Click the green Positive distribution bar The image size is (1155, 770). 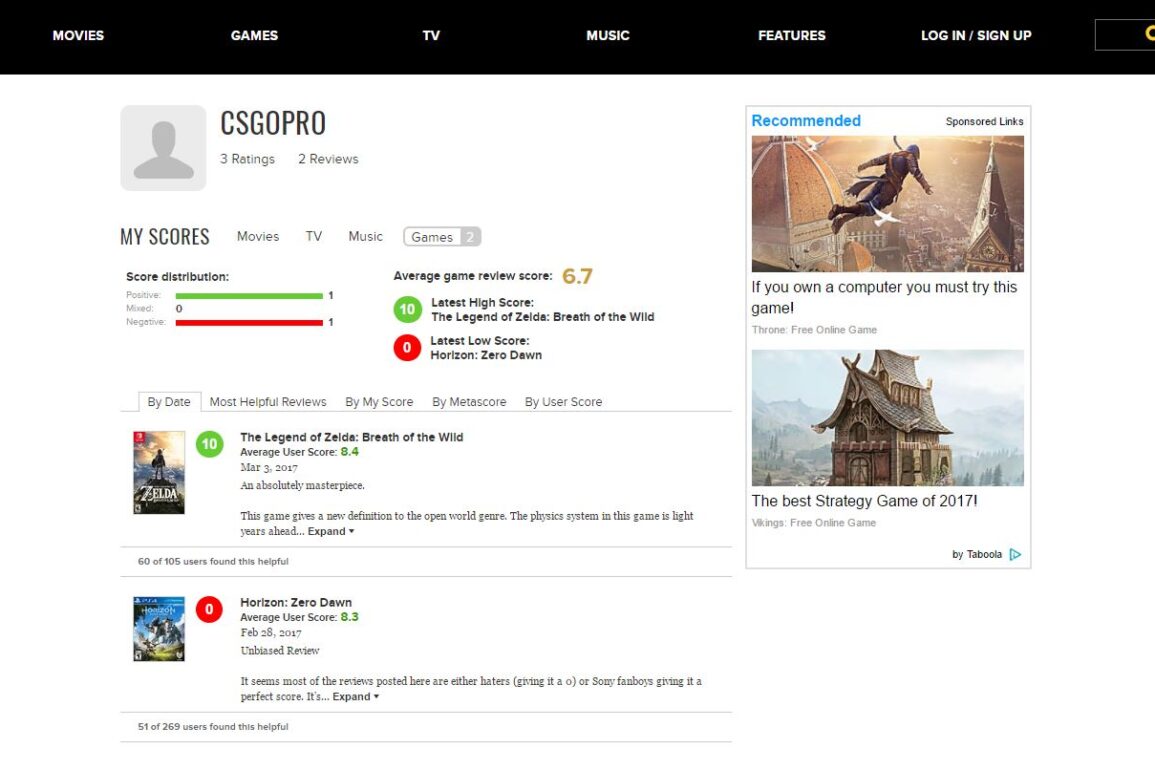click(x=249, y=295)
